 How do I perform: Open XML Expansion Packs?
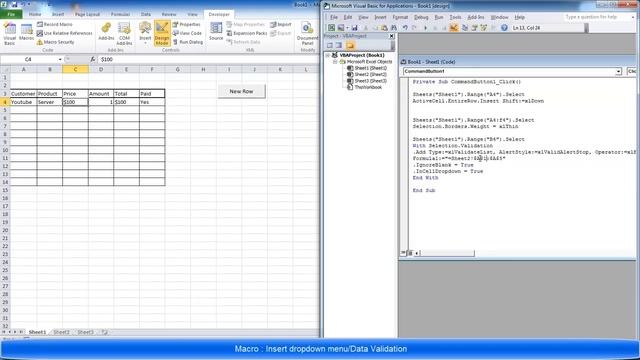click(x=247, y=33)
